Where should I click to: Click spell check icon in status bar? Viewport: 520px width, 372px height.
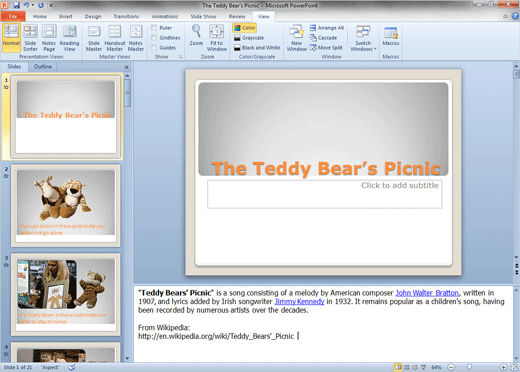pos(72,367)
